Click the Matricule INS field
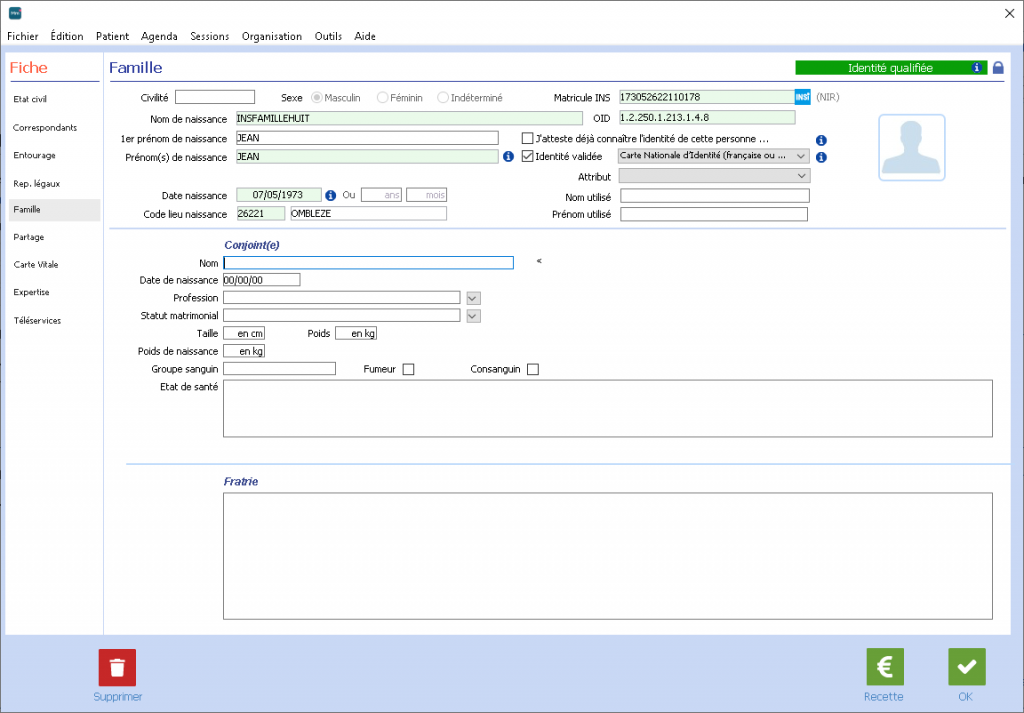The width and height of the screenshot is (1024, 713). pyautogui.click(x=707, y=97)
